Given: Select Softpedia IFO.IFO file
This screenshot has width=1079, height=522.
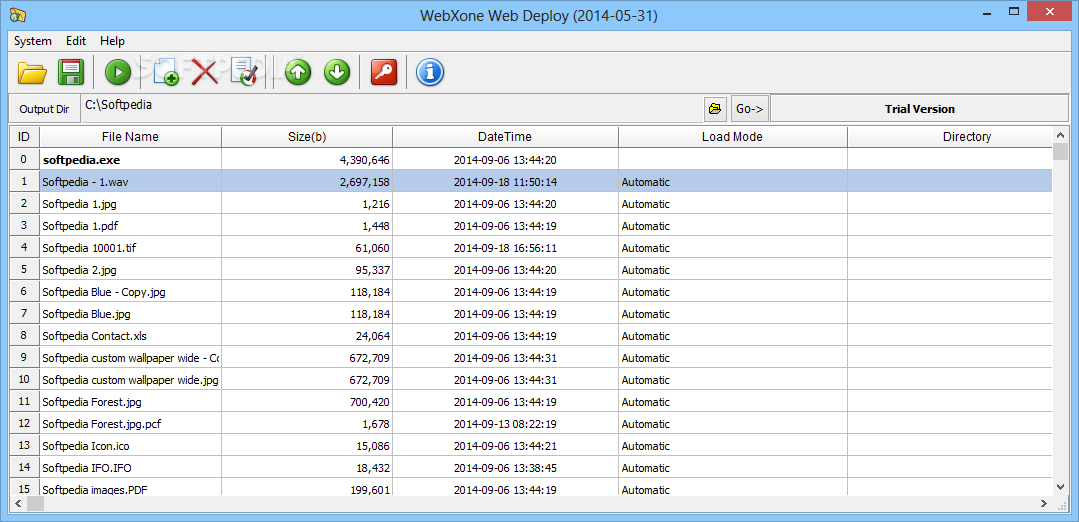Looking at the screenshot, I should coord(87,468).
